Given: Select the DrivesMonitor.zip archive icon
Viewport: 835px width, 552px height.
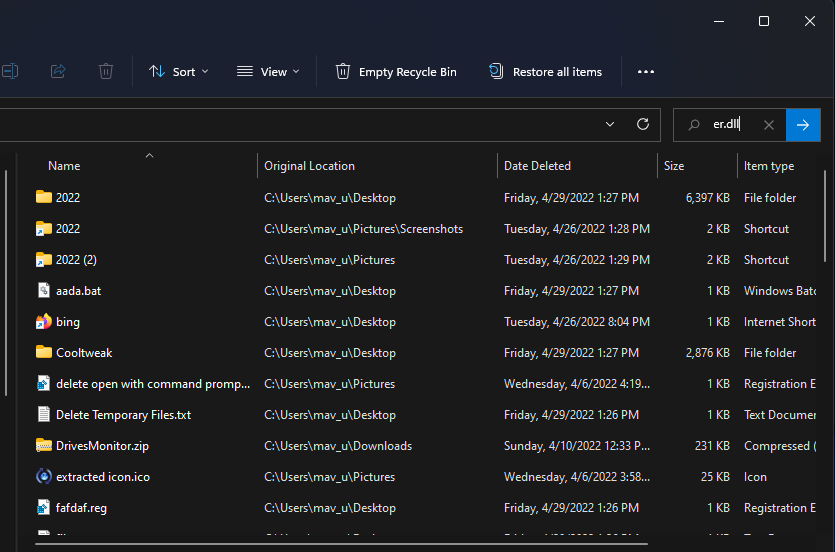Looking at the screenshot, I should pyautogui.click(x=44, y=446).
